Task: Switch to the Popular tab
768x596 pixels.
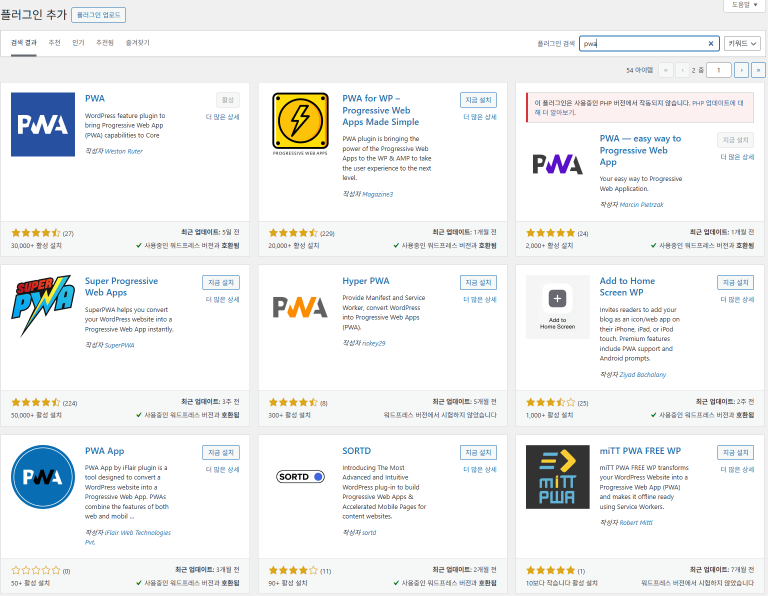Action: [x=78, y=43]
